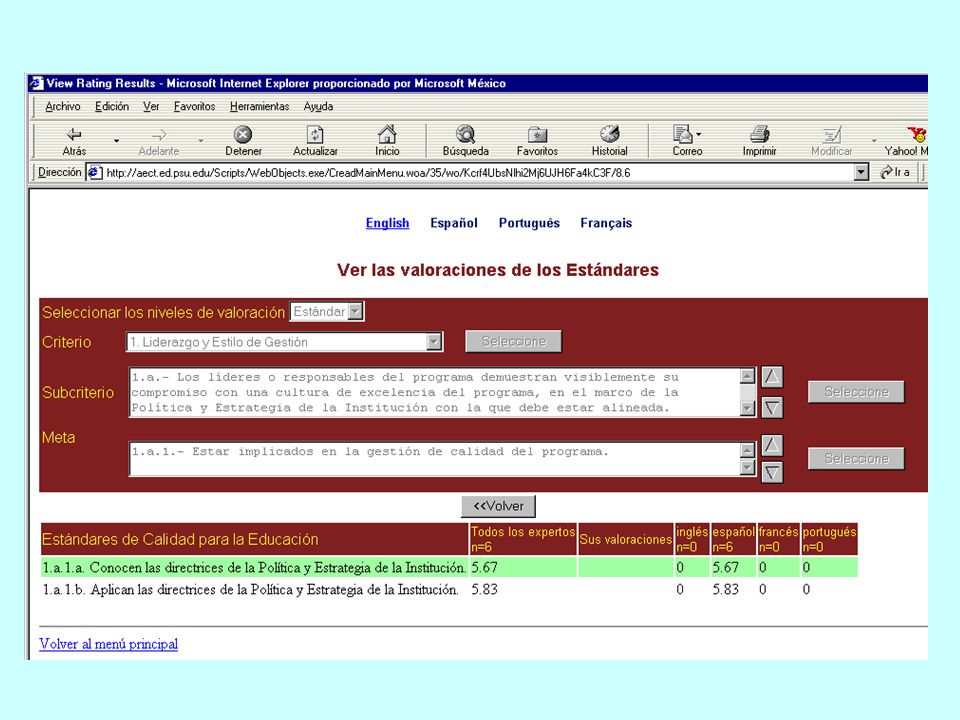
Task: Click the up triangle beside Meta box
Action: [772, 445]
